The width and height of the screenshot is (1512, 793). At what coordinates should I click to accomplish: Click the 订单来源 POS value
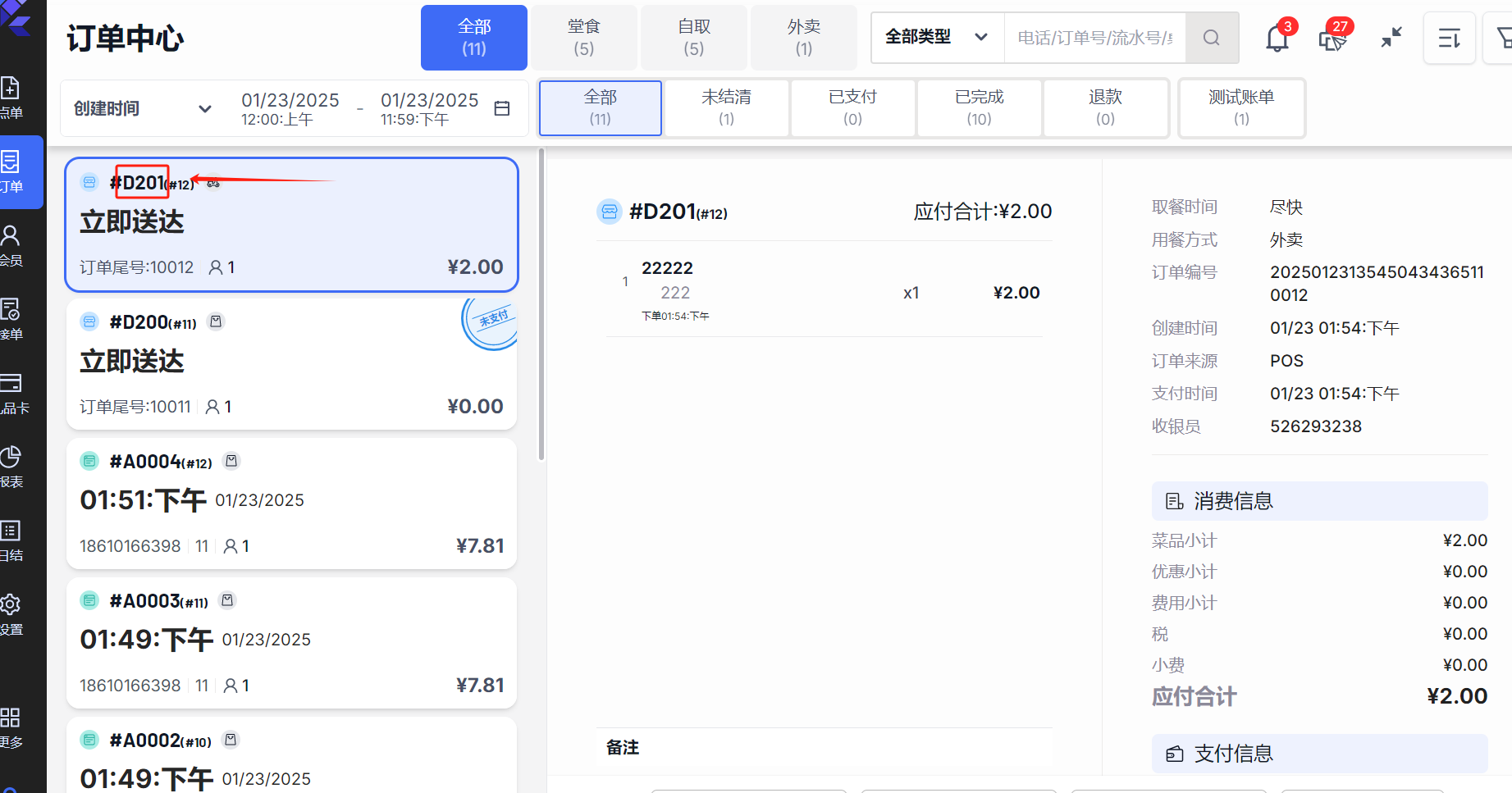(x=1286, y=361)
